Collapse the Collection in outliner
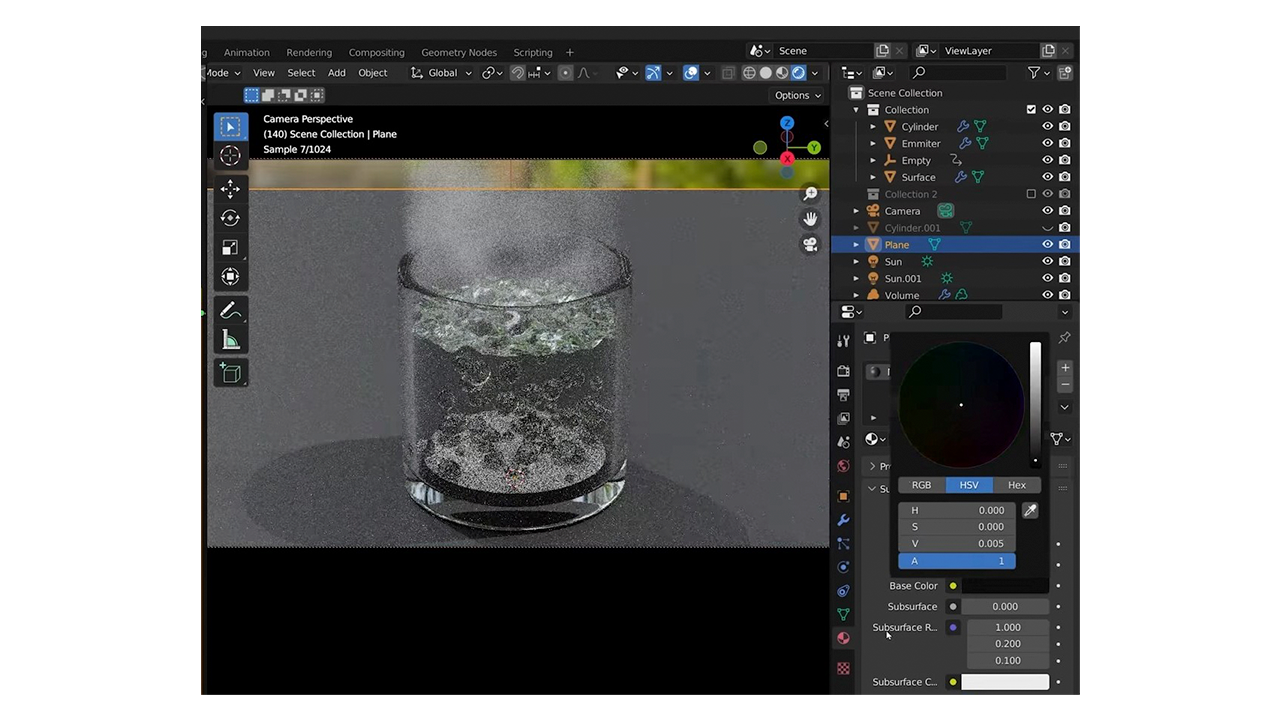Screen dimensions: 1280x720 pos(856,110)
